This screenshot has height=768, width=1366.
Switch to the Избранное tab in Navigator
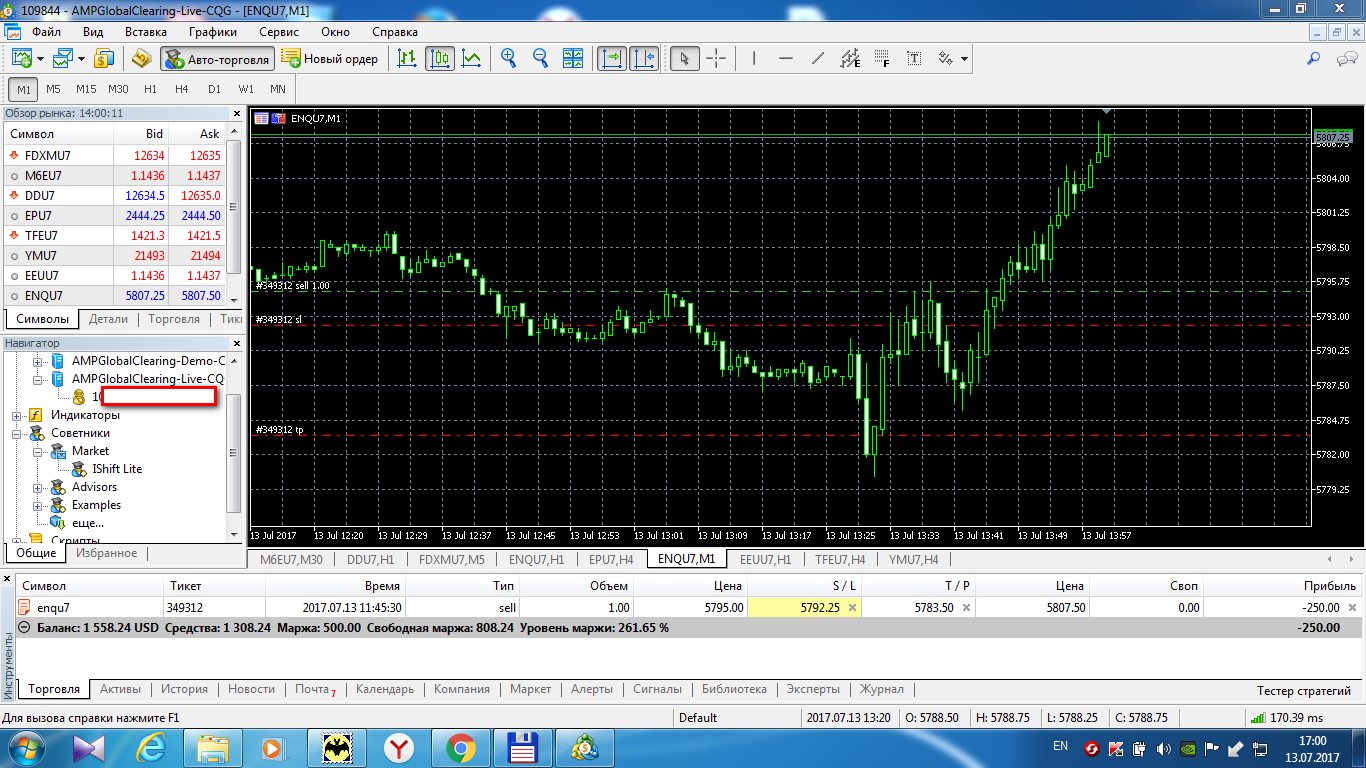[107, 553]
